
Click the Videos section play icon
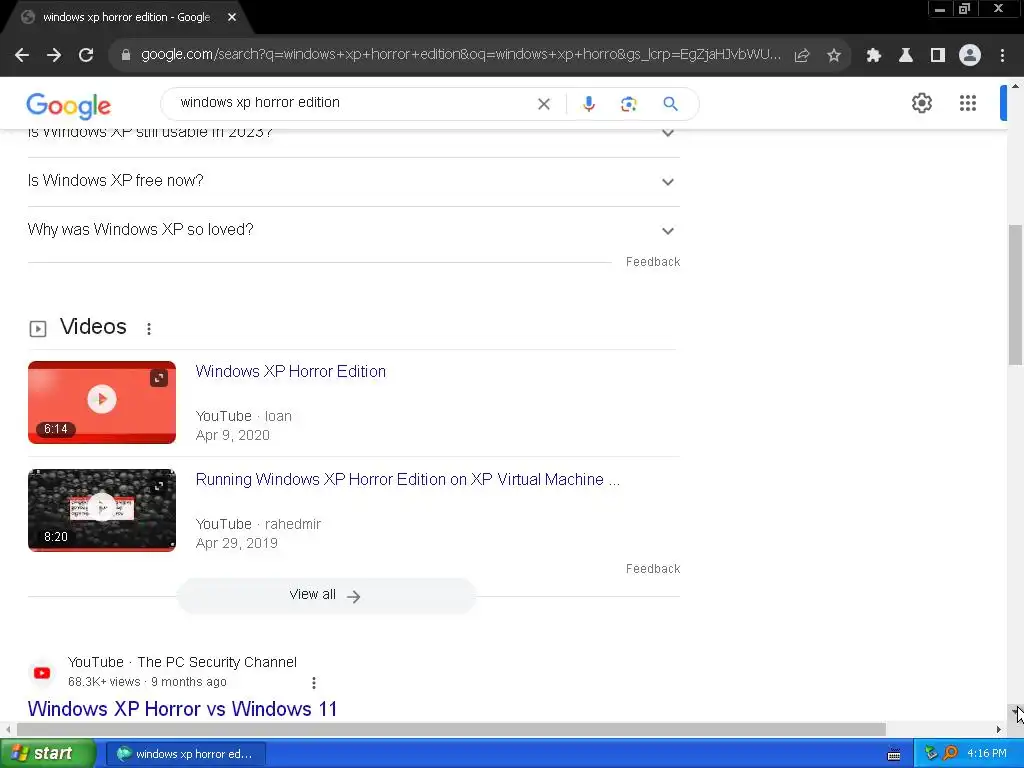pyautogui.click(x=38, y=328)
